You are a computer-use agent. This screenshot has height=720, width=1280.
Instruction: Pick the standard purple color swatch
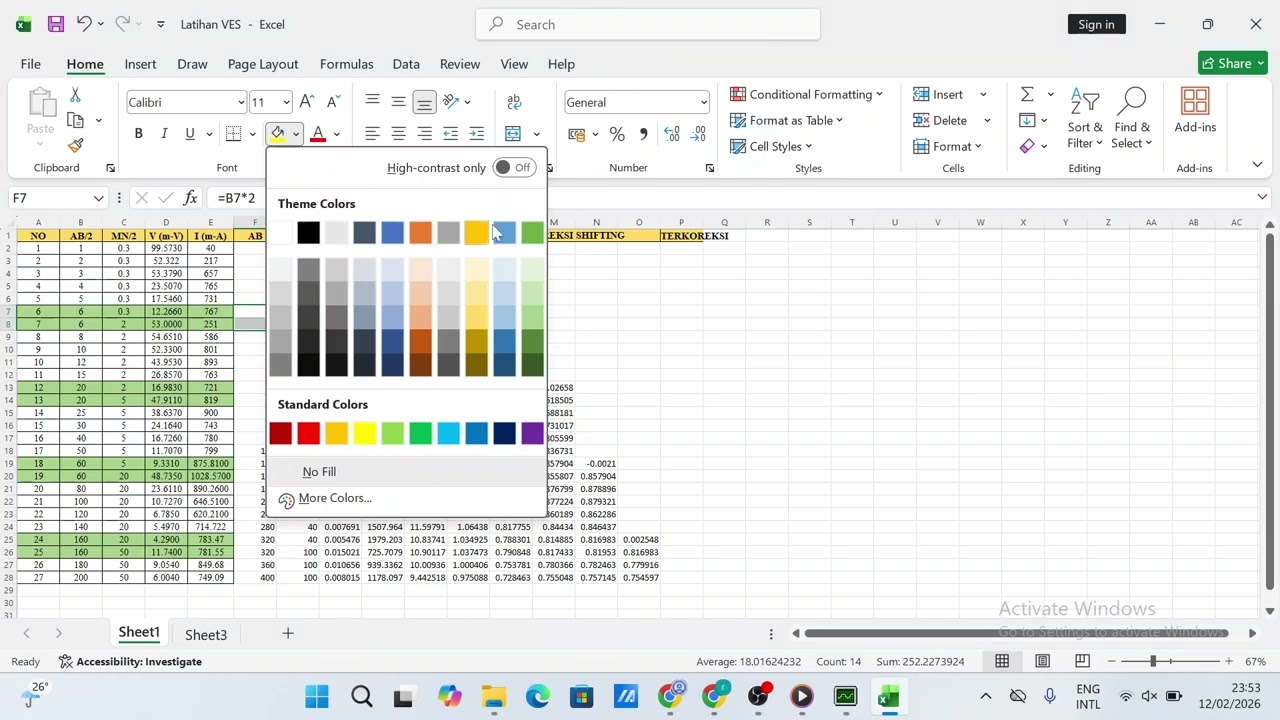point(532,433)
